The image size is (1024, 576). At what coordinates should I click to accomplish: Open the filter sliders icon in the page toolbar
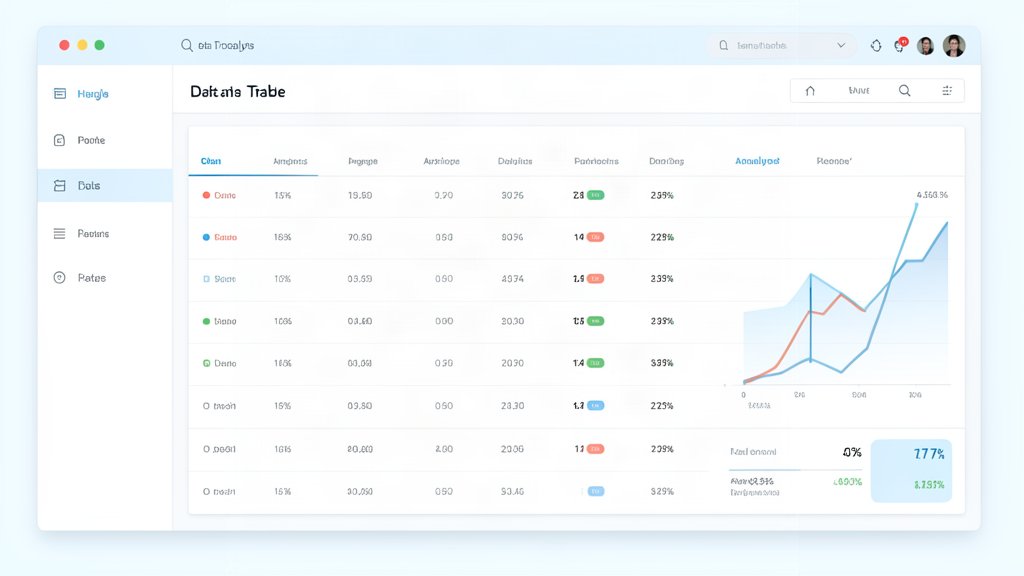(947, 91)
